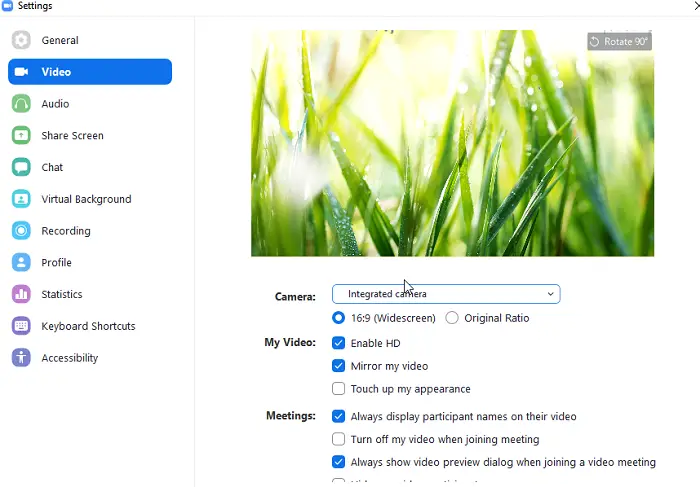
Task: Select the Statistics bar chart icon
Action: pyautogui.click(x=21, y=294)
